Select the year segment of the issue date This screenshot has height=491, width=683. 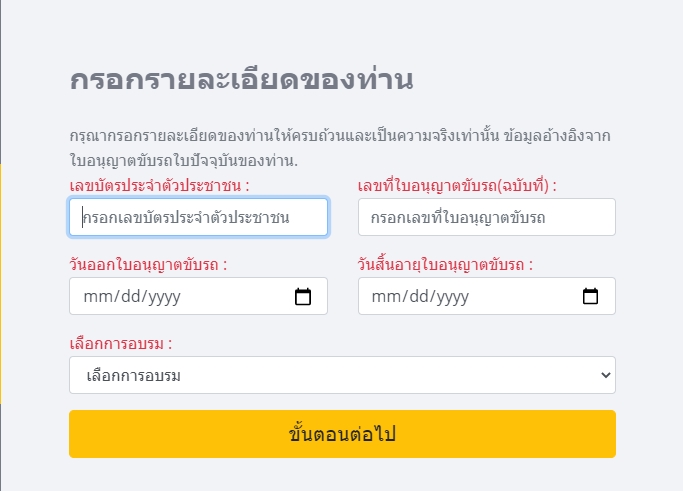click(x=163, y=296)
